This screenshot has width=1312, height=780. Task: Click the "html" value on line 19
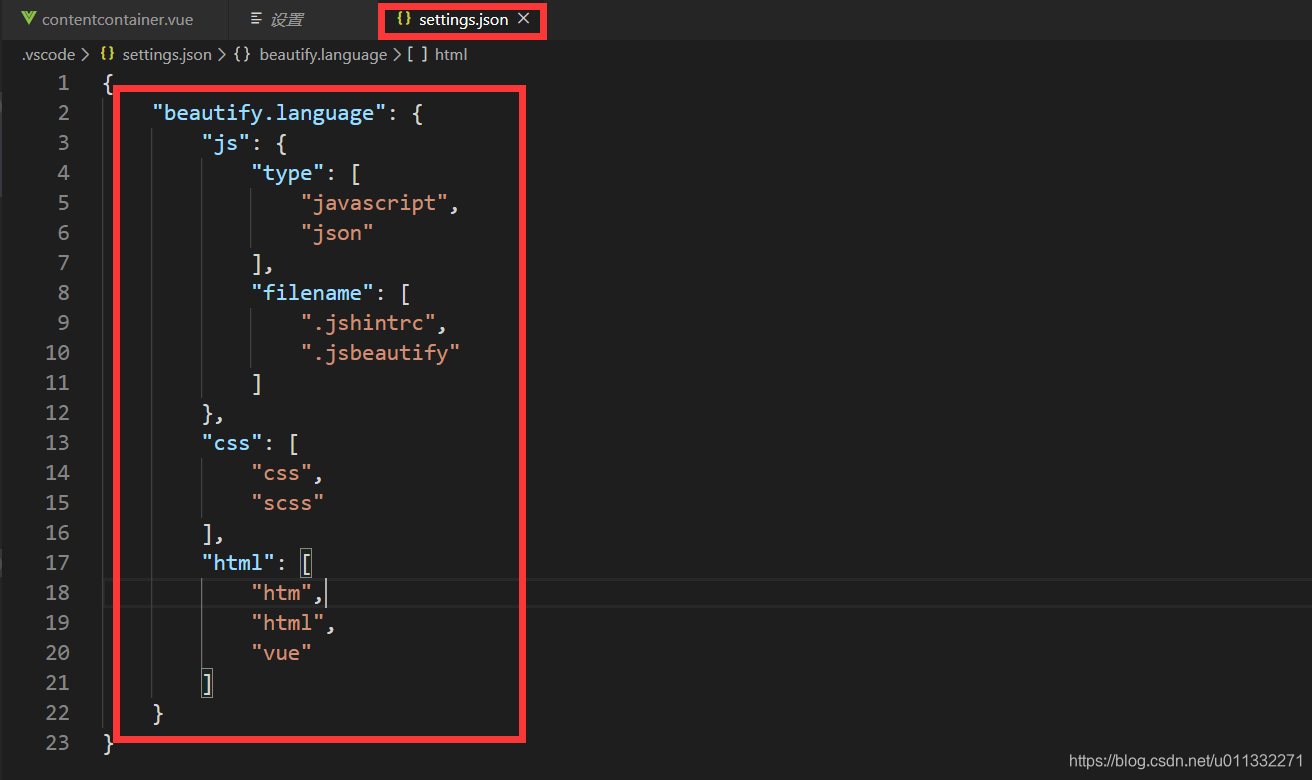click(288, 623)
